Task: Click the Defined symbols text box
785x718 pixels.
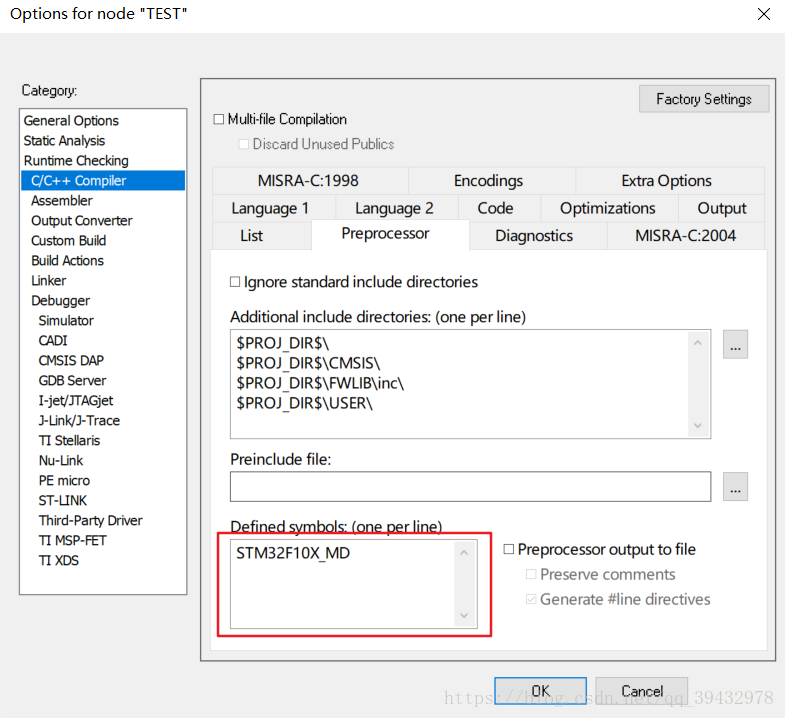Action: (x=345, y=584)
